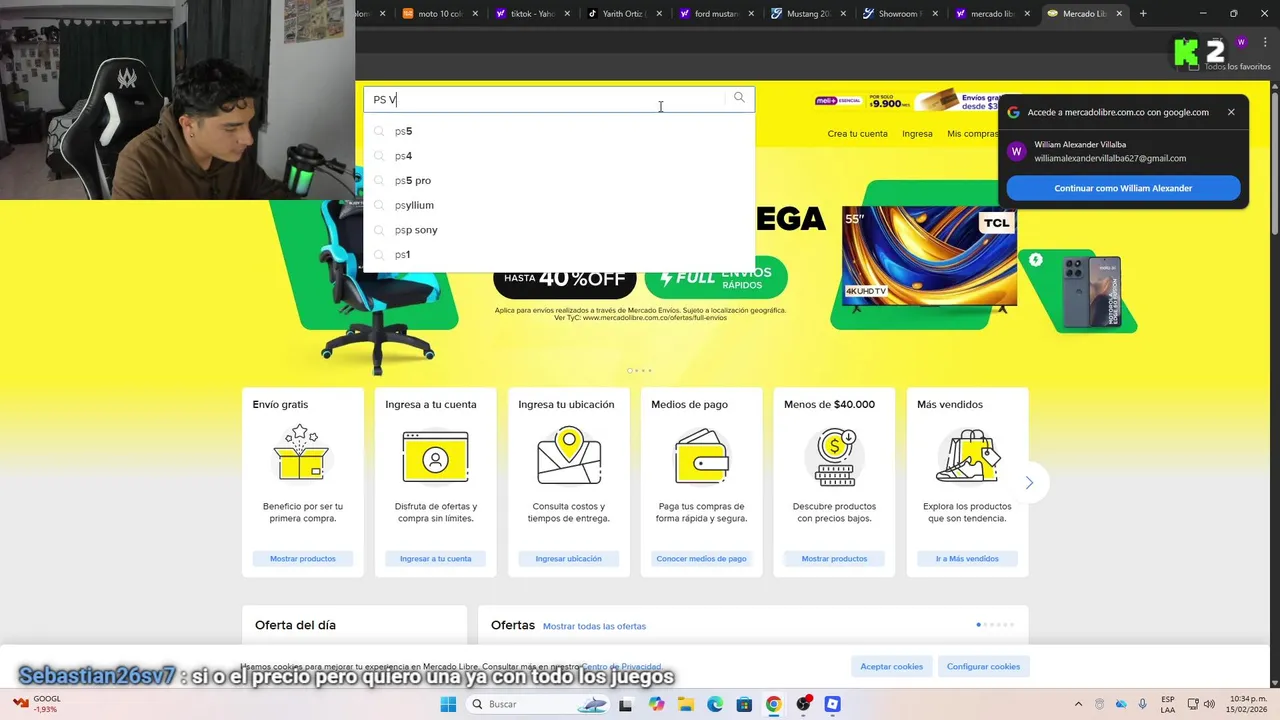This screenshot has height=720, width=1280.
Task: Open File Explorer from the taskbar
Action: pos(686,704)
